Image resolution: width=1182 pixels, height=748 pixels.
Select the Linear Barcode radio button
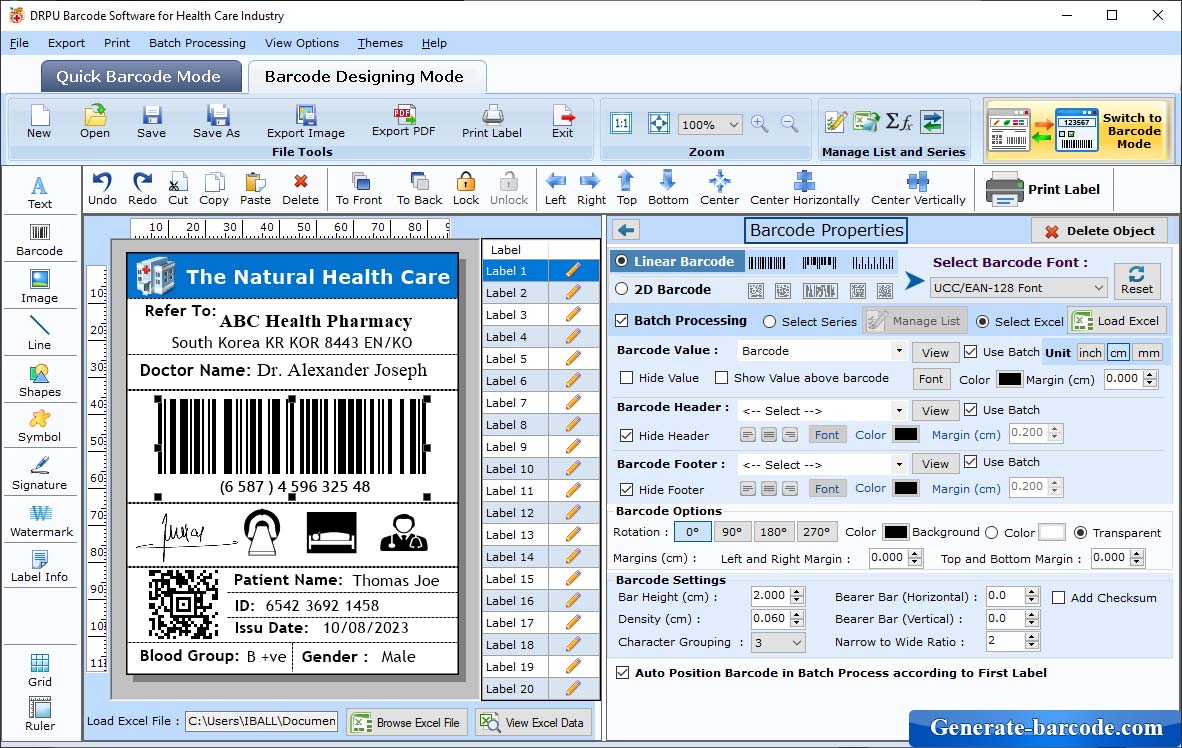tap(622, 261)
